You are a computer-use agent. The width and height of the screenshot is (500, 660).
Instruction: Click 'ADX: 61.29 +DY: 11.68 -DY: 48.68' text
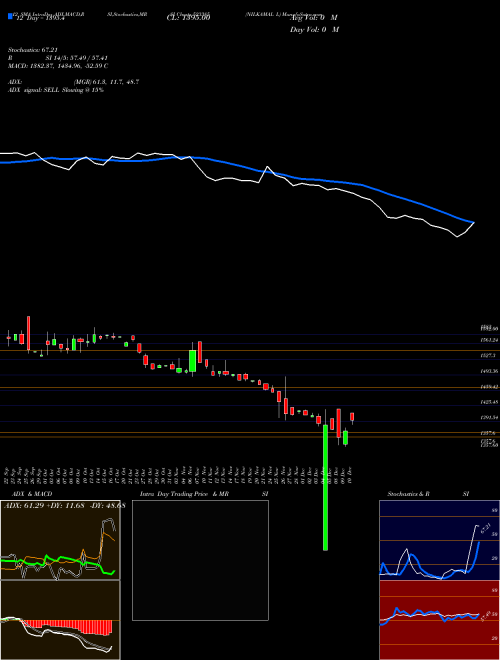pos(64,505)
